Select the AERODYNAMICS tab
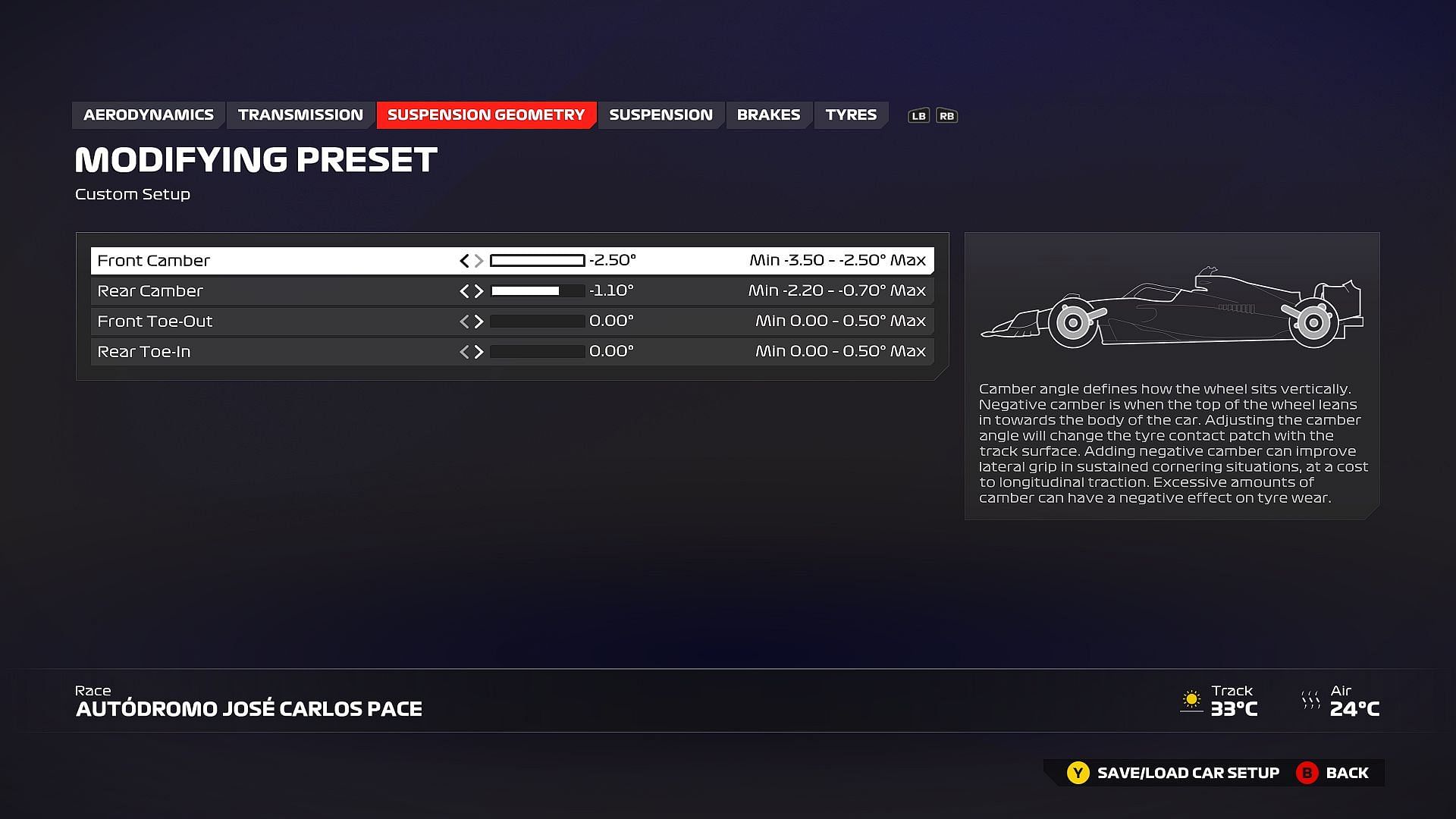1456x819 pixels. point(149,114)
